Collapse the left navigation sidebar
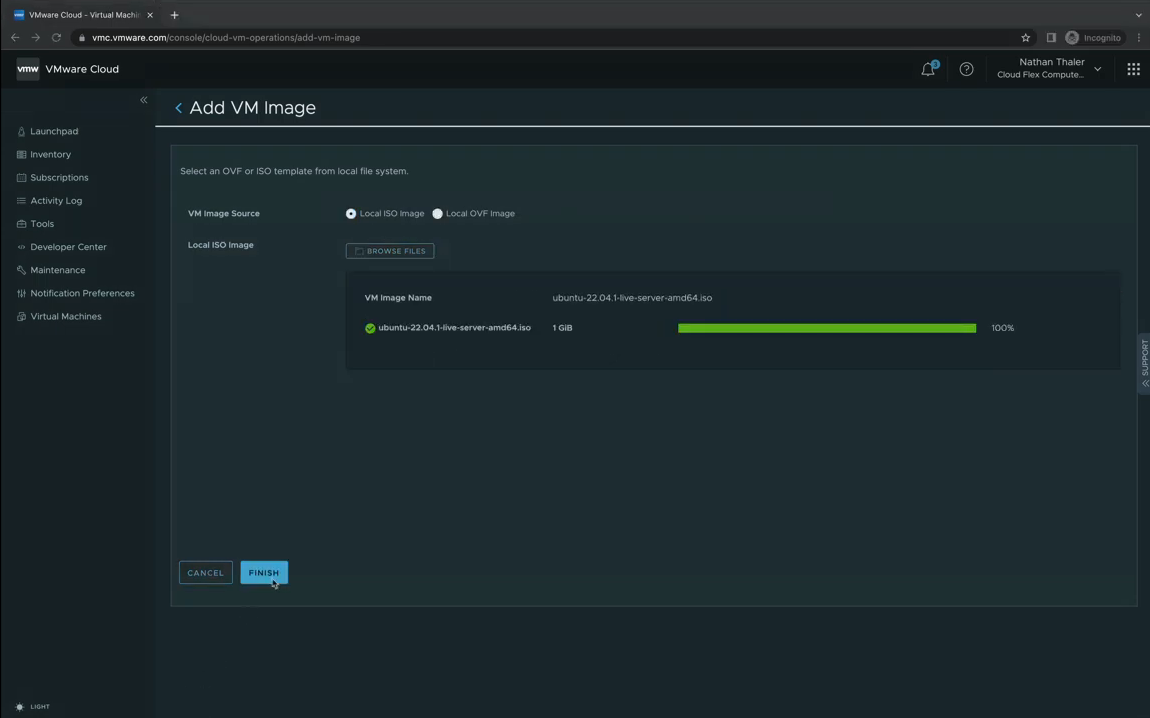 tap(144, 100)
